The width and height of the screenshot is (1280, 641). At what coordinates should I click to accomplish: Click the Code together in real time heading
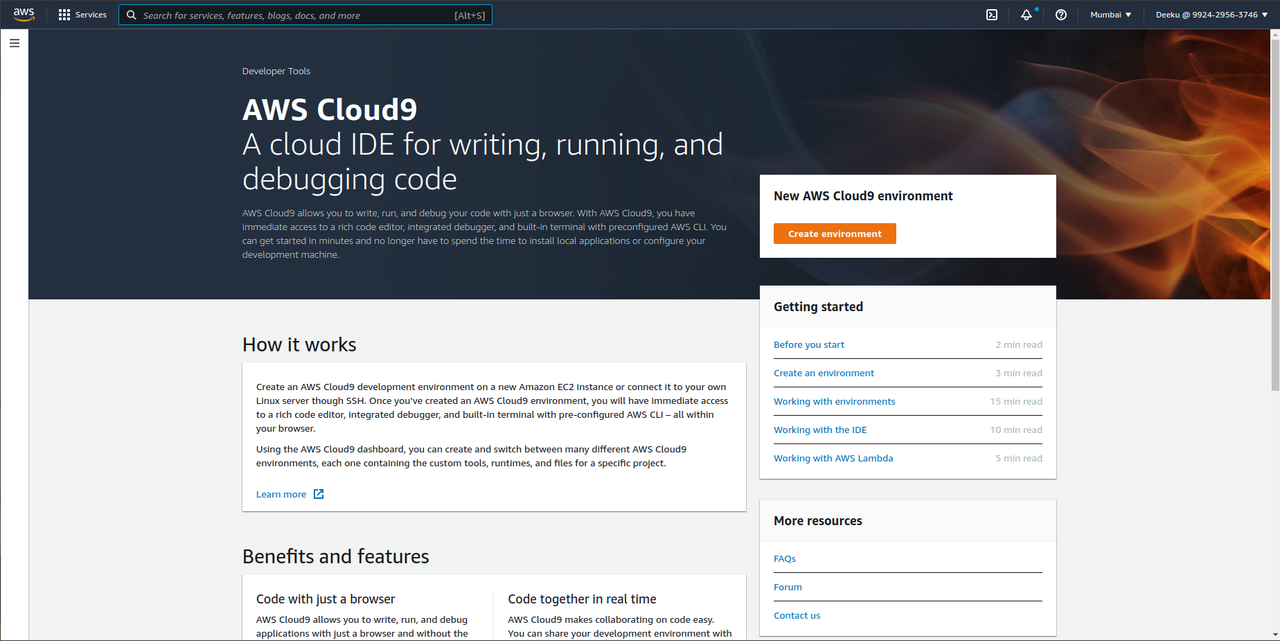tap(582, 599)
